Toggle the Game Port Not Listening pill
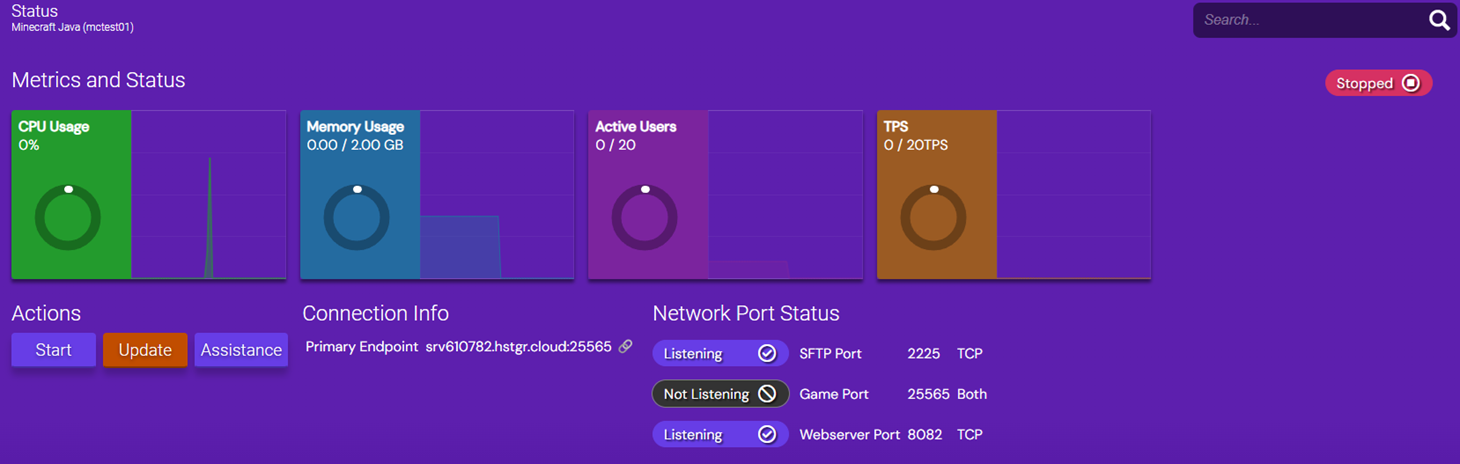The width and height of the screenshot is (1460, 464). click(x=720, y=394)
